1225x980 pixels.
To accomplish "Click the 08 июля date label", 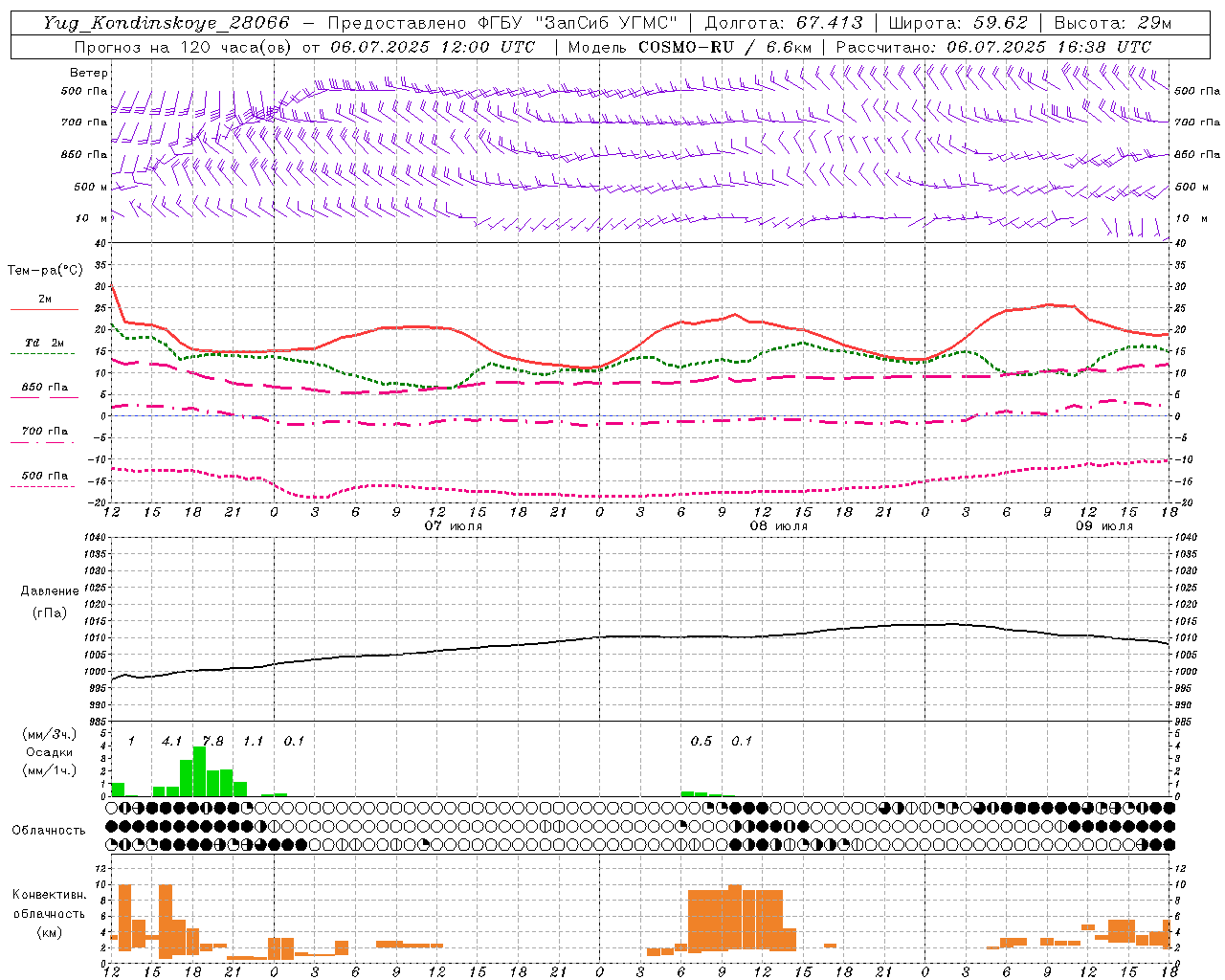I will [778, 526].
